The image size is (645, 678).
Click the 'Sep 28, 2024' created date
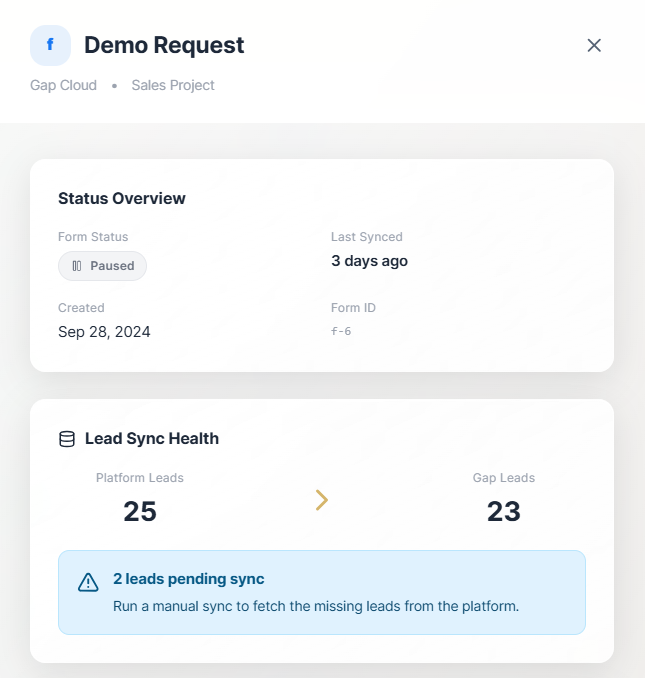104,332
